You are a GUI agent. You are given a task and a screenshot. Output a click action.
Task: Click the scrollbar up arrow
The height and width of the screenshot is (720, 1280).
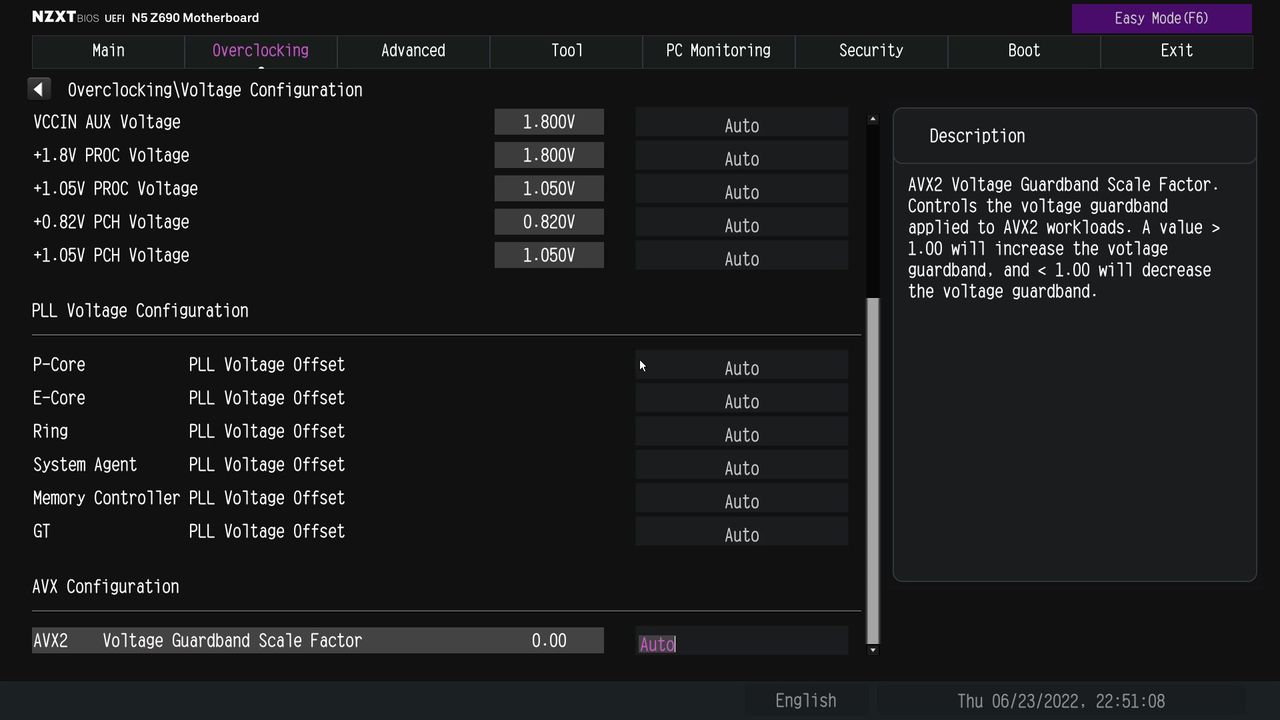873,119
